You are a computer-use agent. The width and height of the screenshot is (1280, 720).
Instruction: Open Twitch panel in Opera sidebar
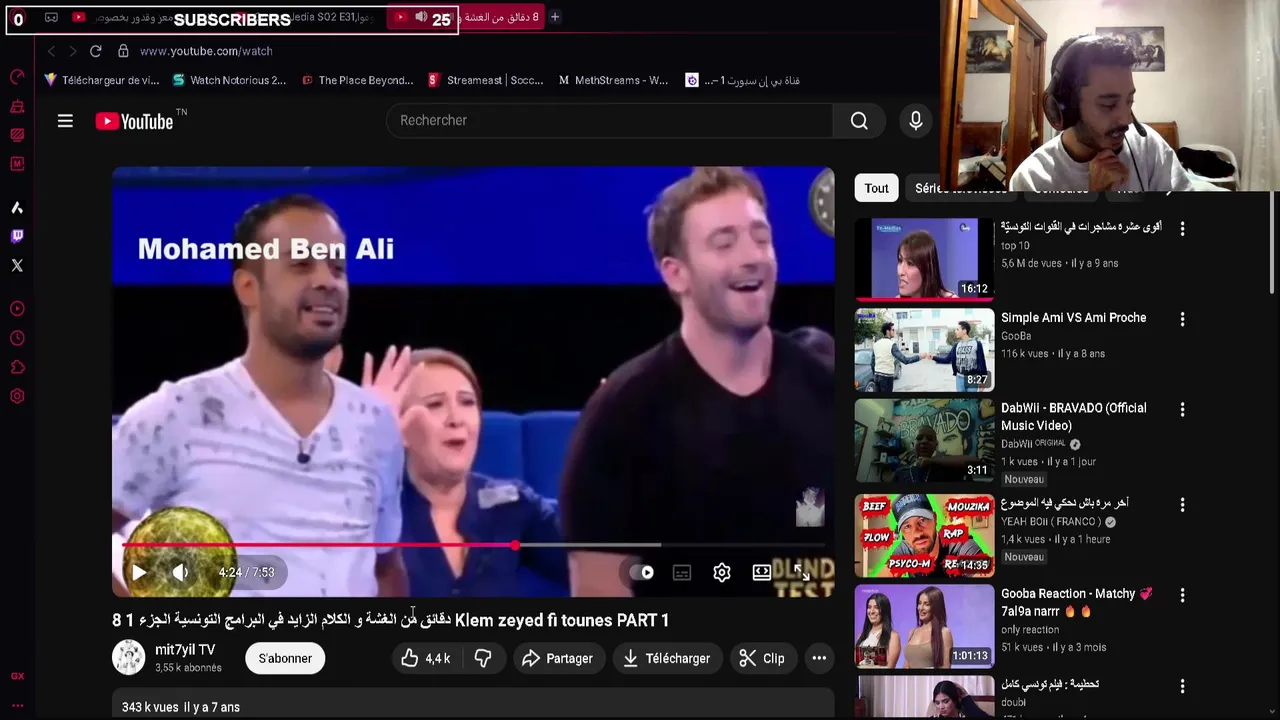(x=17, y=236)
